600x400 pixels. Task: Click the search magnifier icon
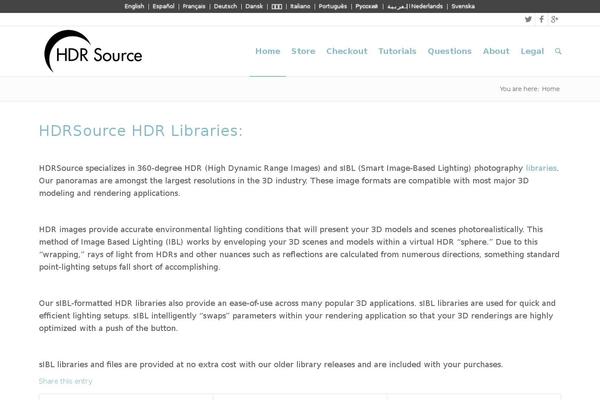point(558,51)
